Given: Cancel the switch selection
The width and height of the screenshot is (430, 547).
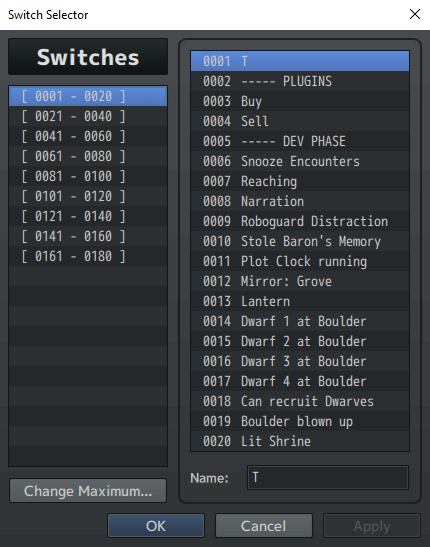Looking at the screenshot, I should [x=264, y=526].
